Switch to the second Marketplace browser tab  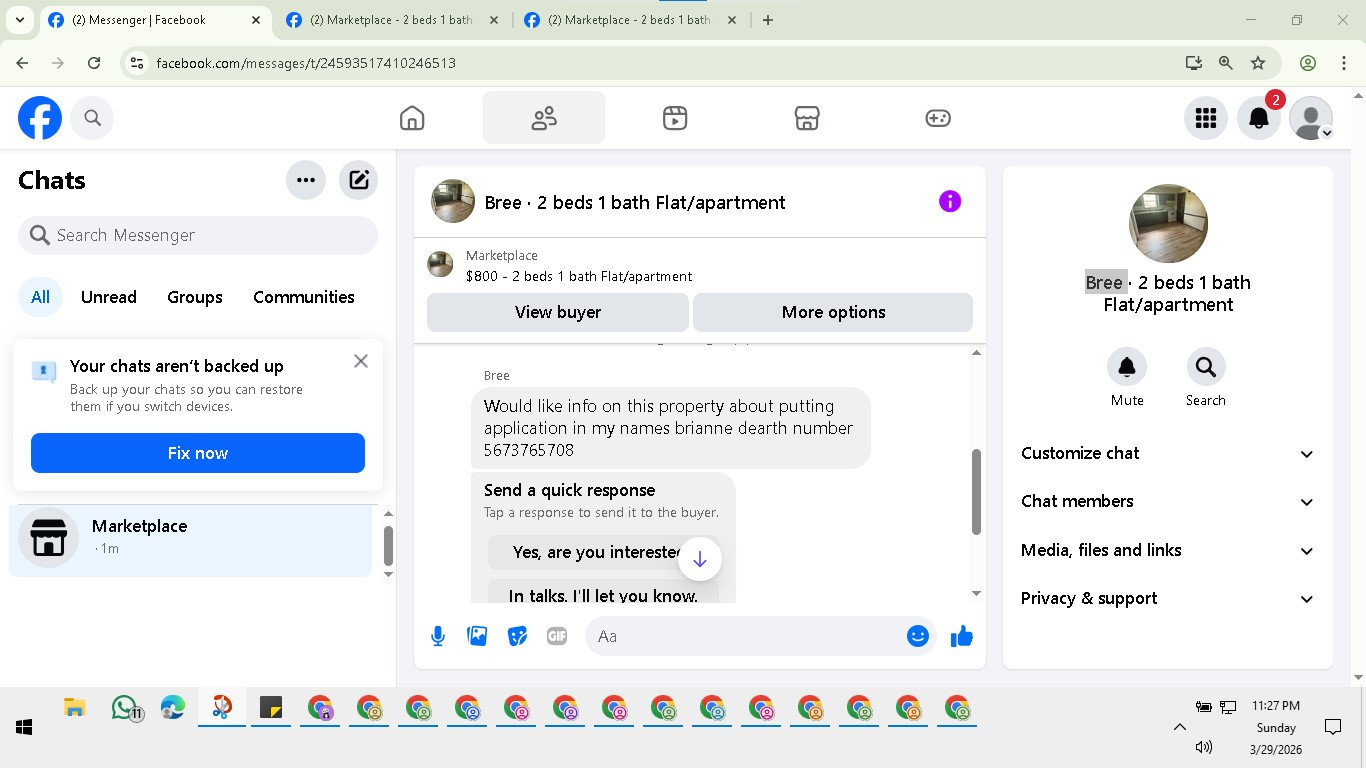coord(392,20)
